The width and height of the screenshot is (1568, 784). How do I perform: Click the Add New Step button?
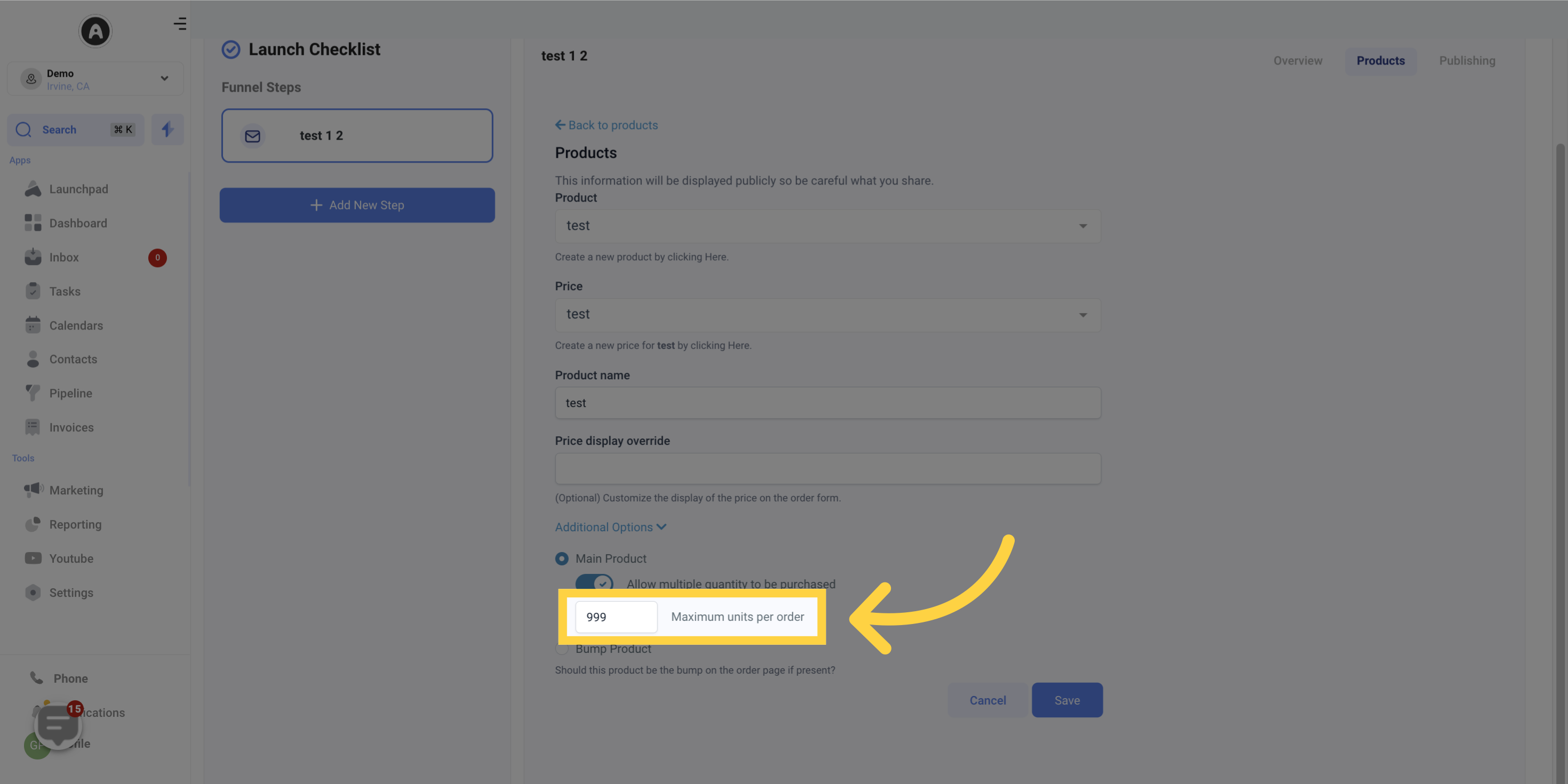(357, 205)
